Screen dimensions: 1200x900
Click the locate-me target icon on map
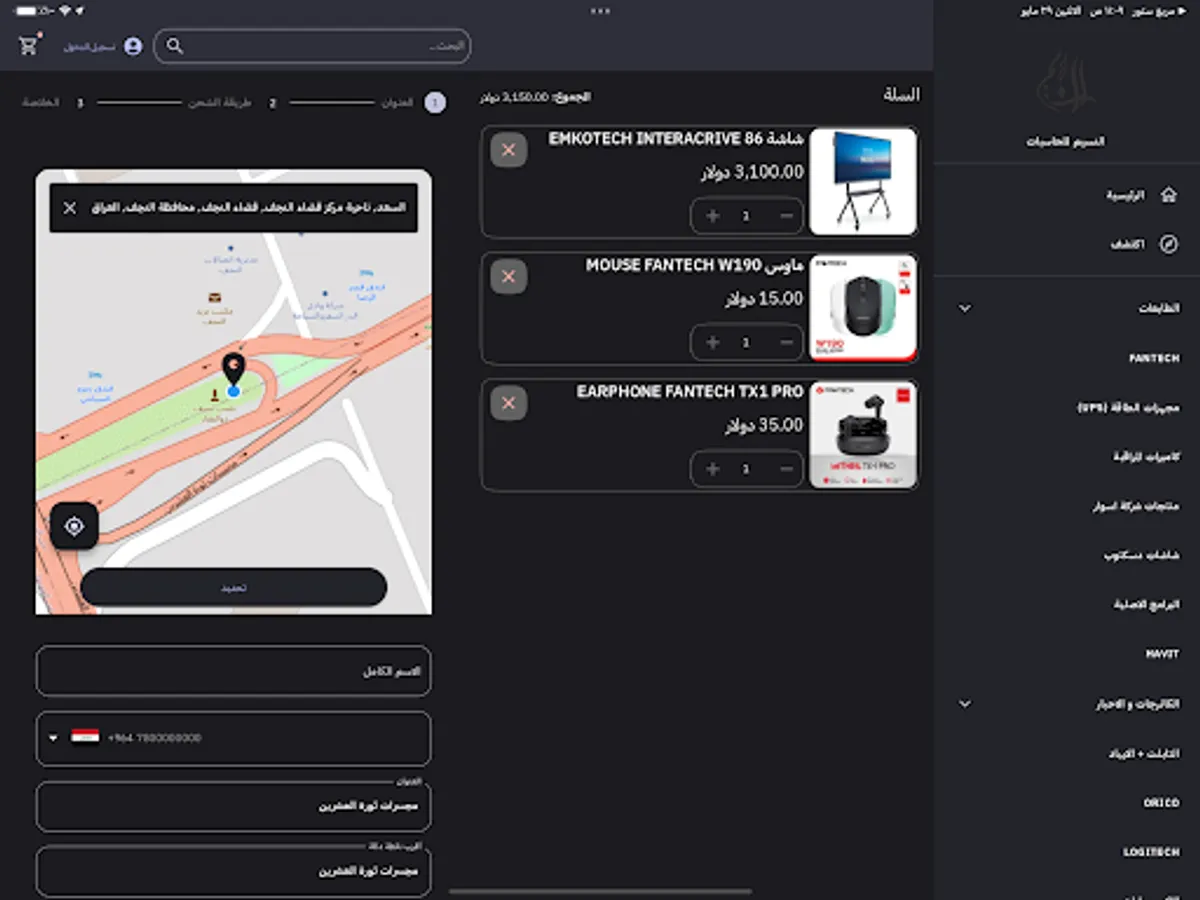[74, 526]
